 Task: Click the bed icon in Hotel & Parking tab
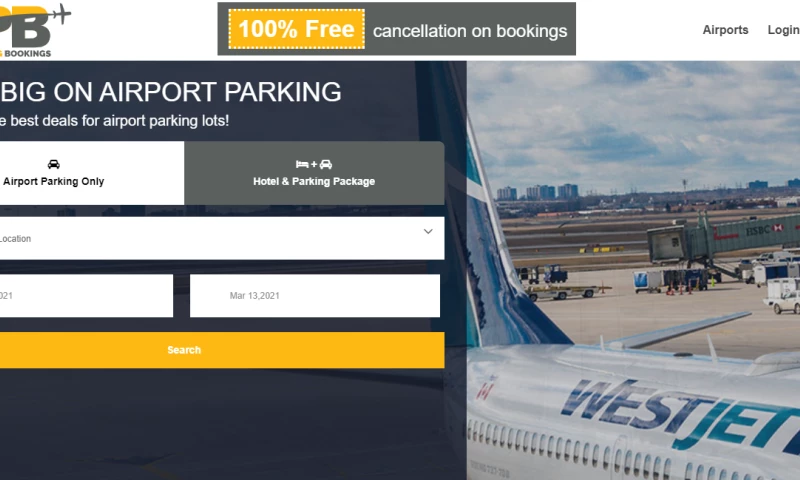coord(302,164)
